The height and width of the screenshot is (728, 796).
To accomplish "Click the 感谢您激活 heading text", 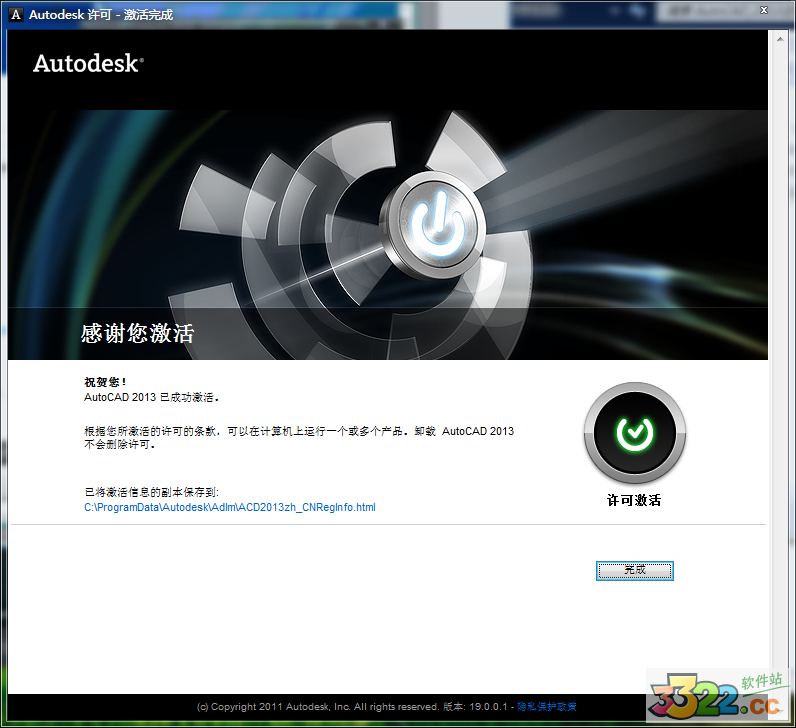I will pos(137,334).
